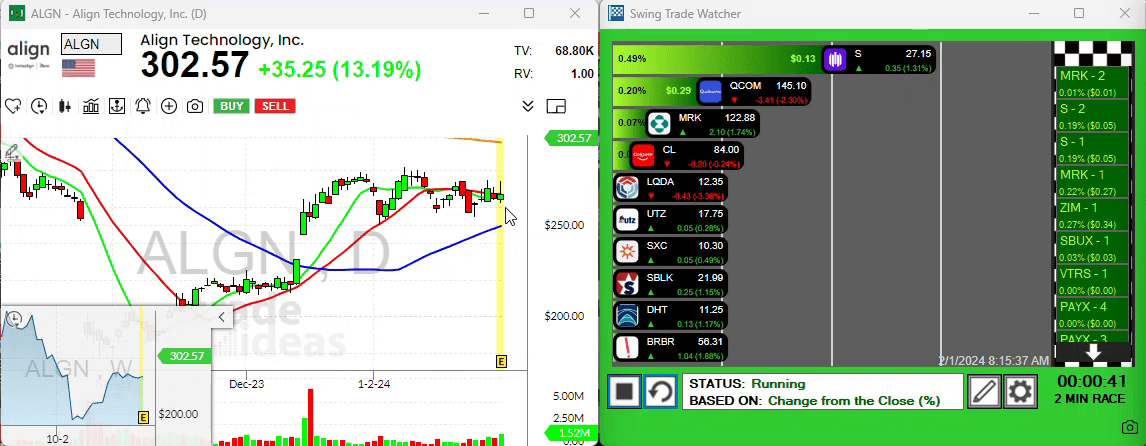Click the S racer 0.49% progress bar
1146x446 pixels.
718,58
